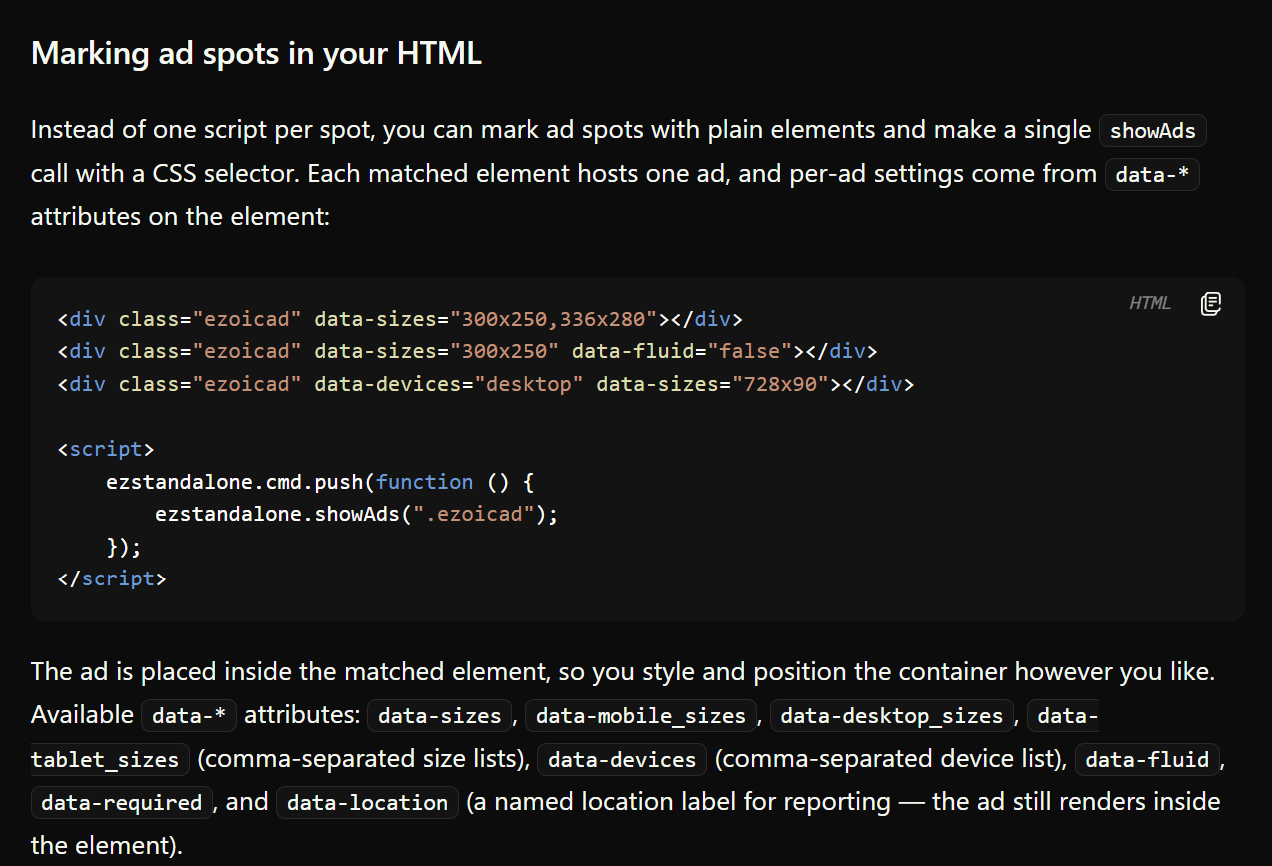
Task: Click the 'data-fluid' inline code tag
Action: [1147, 760]
